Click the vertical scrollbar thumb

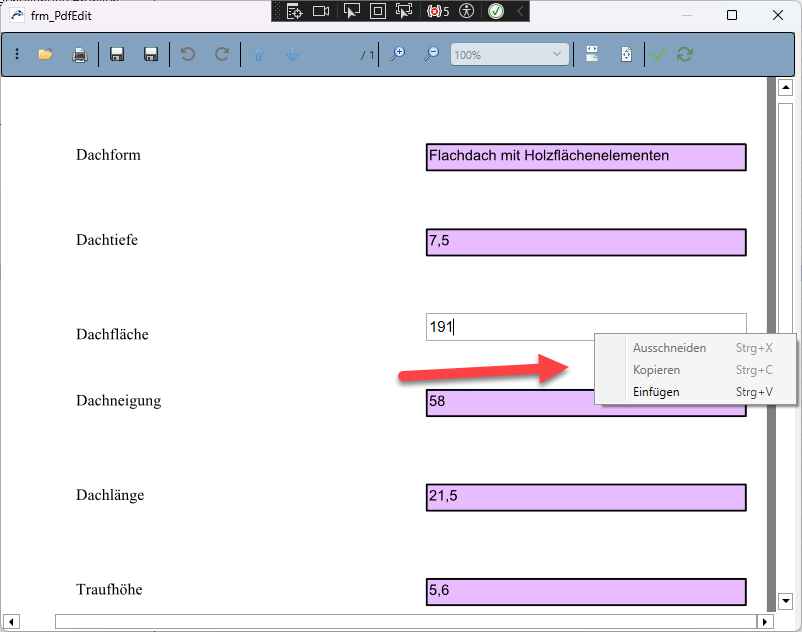click(x=786, y=220)
